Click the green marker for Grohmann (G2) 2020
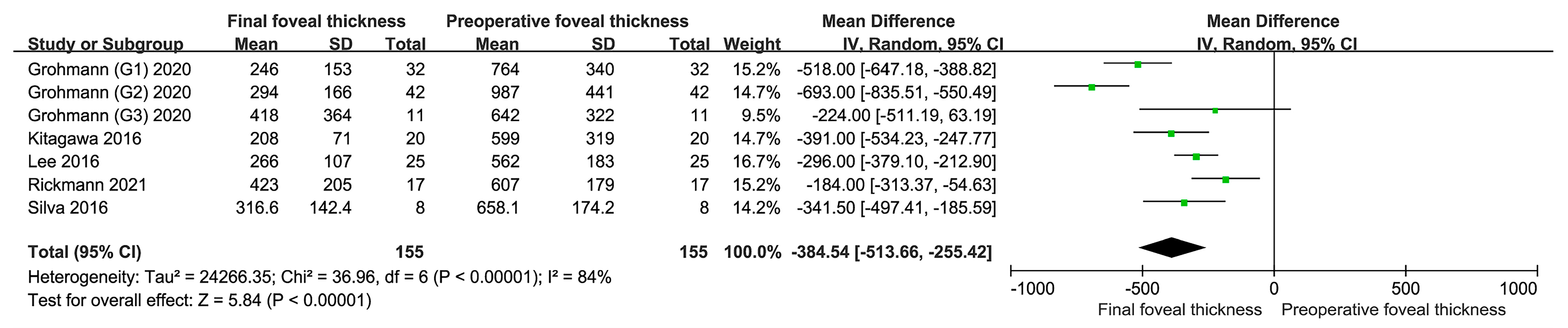The height and width of the screenshot is (328, 1568). coord(1091,87)
